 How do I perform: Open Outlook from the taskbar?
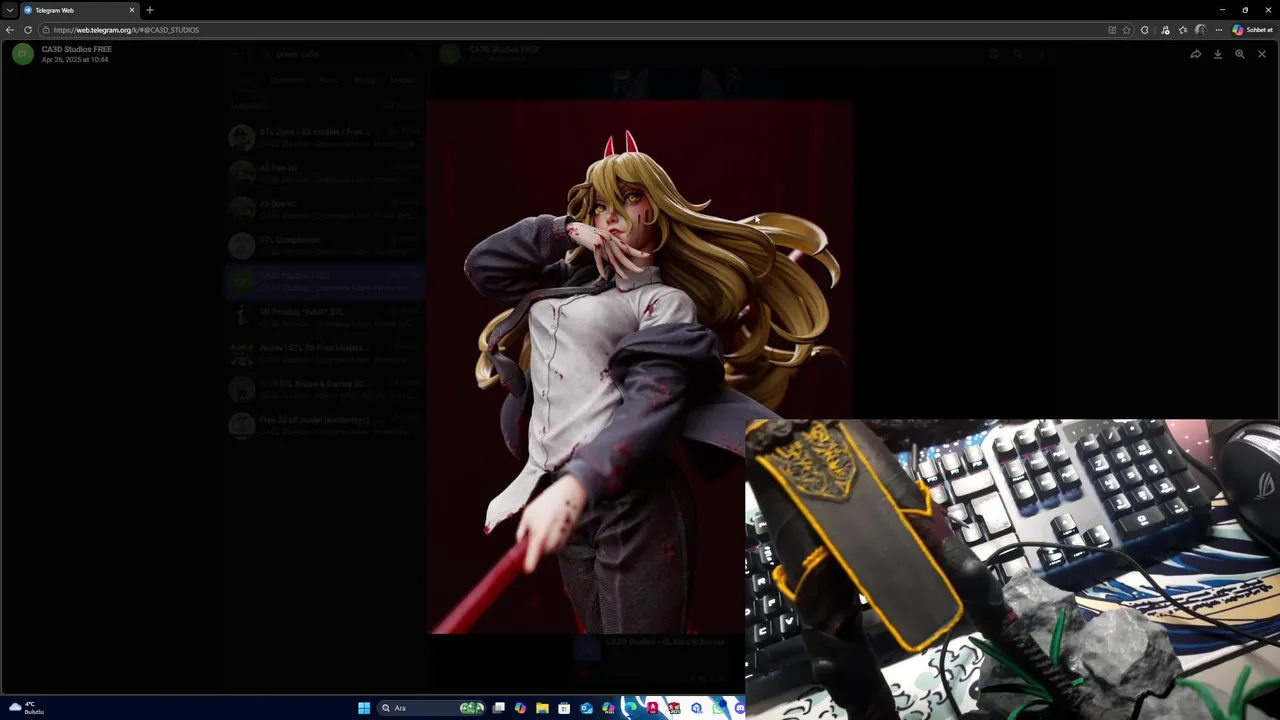(x=586, y=708)
